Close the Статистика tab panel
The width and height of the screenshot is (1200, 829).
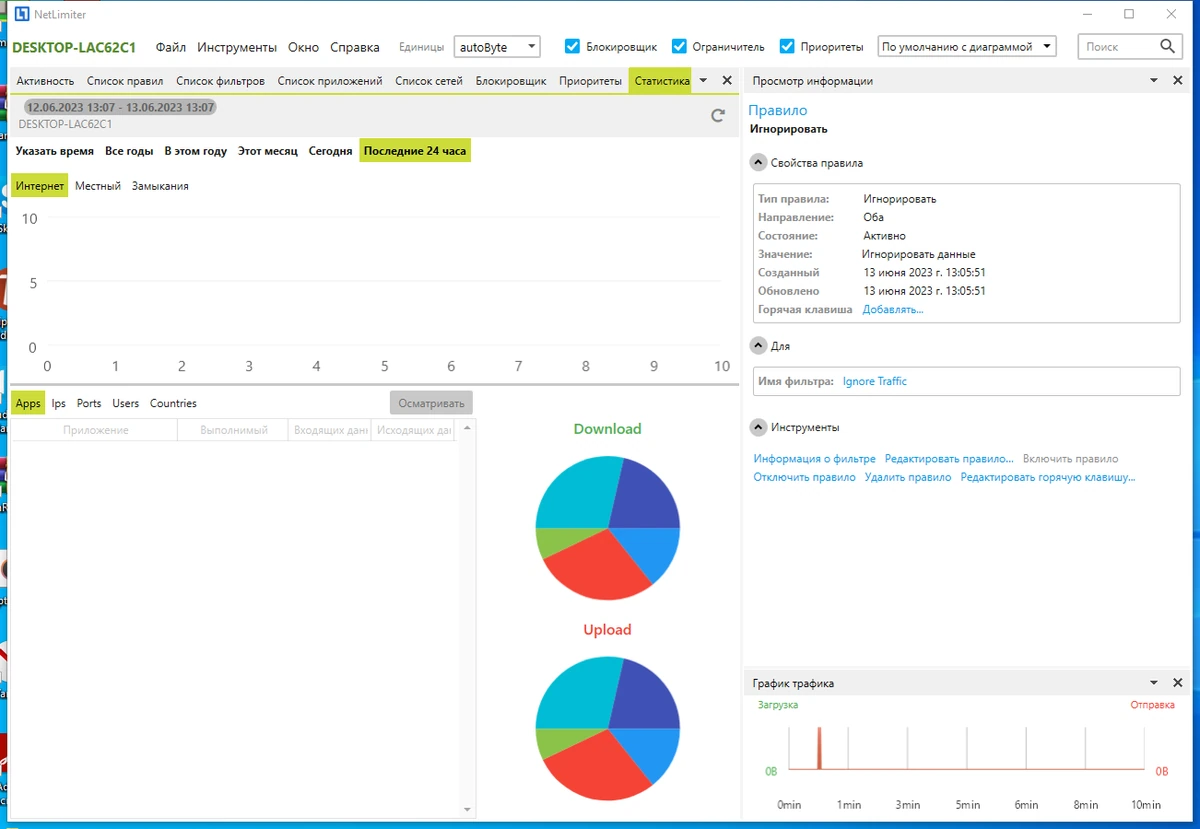point(727,81)
